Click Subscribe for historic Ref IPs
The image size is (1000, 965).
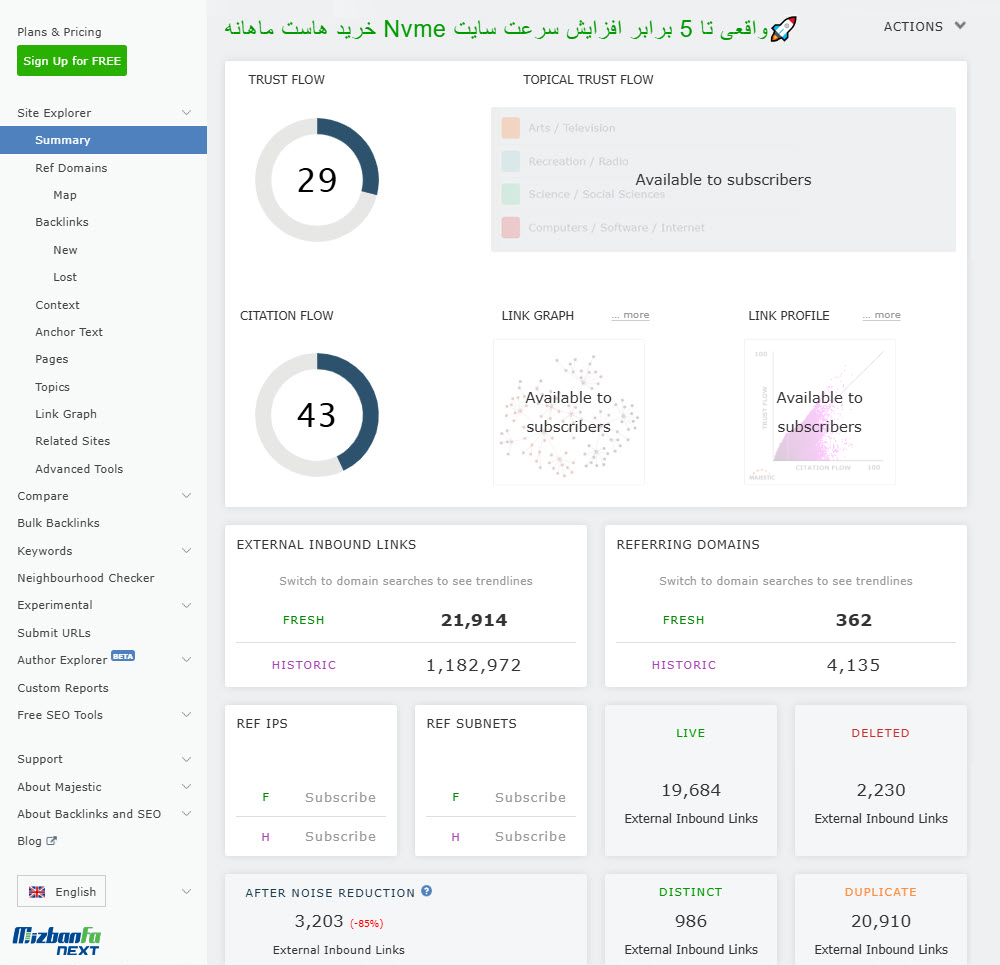click(x=340, y=836)
